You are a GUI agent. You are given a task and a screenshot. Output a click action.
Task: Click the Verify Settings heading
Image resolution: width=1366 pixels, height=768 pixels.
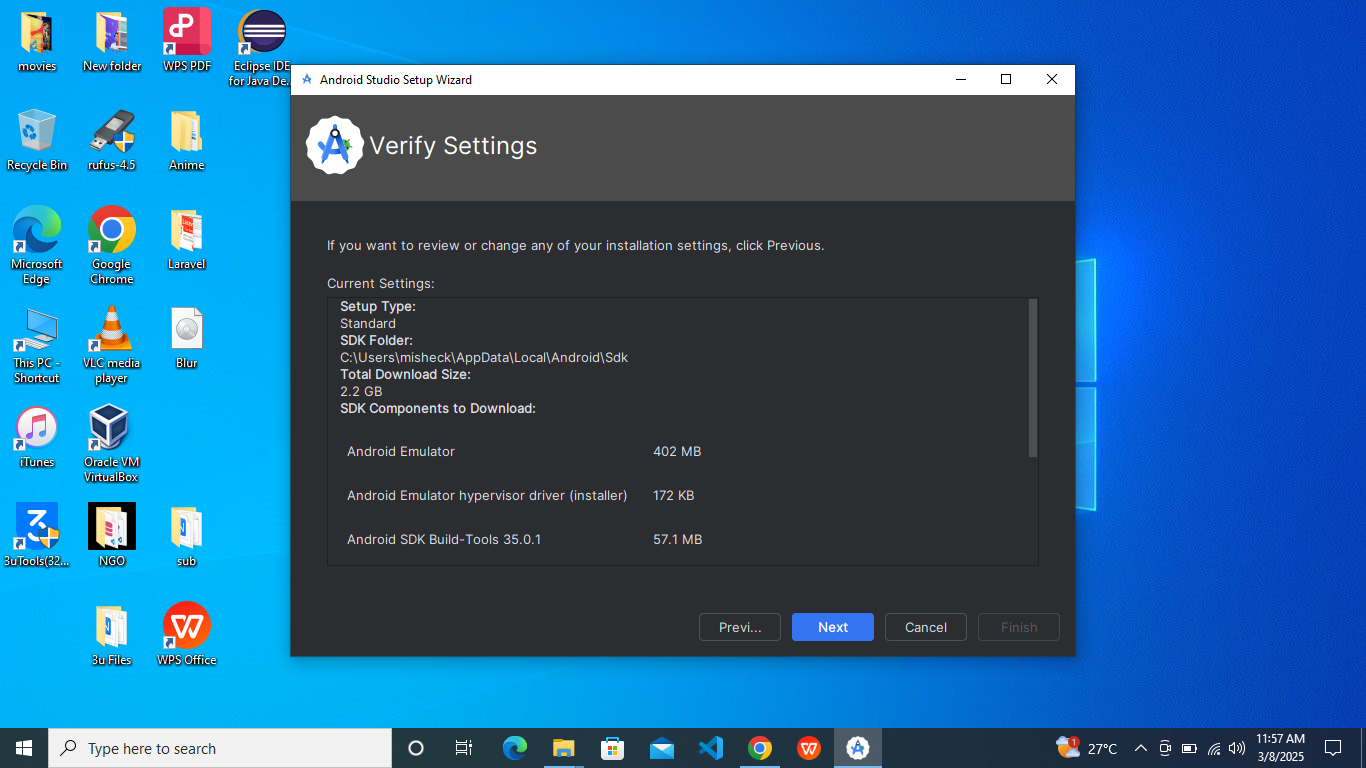[x=453, y=146]
